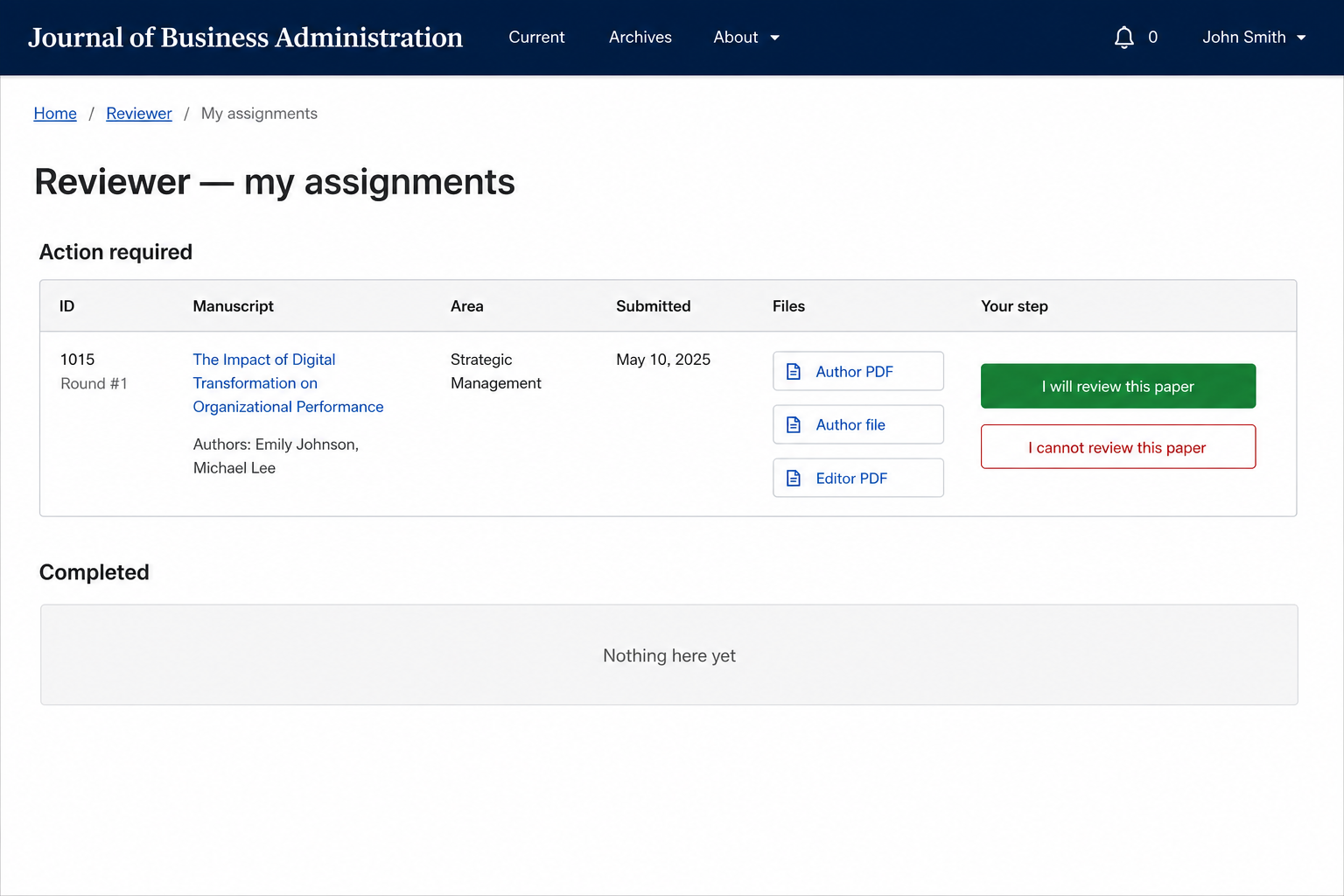Screen dimensions: 1344x896
Task: Click the John Smith account name
Action: pos(1243,38)
